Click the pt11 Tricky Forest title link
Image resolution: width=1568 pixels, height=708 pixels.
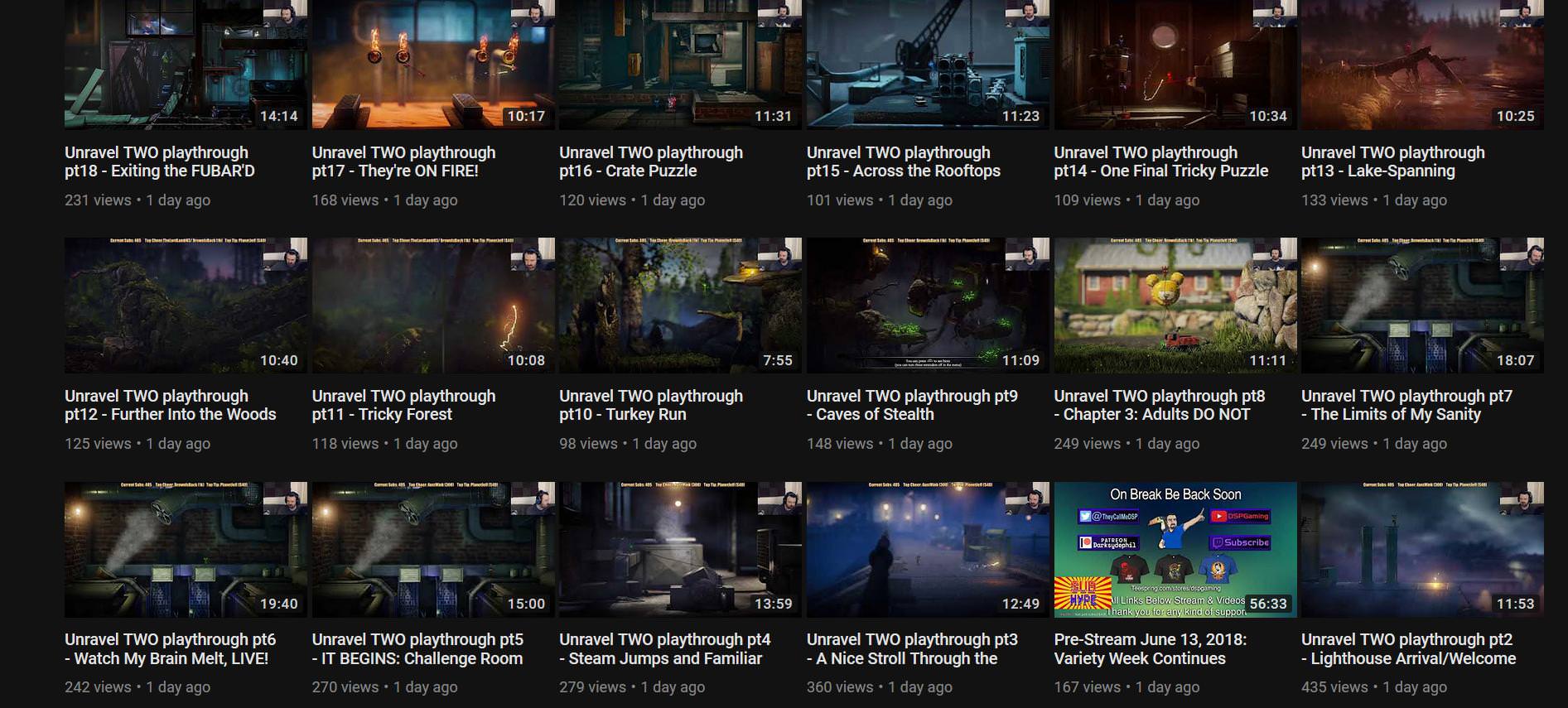point(403,405)
